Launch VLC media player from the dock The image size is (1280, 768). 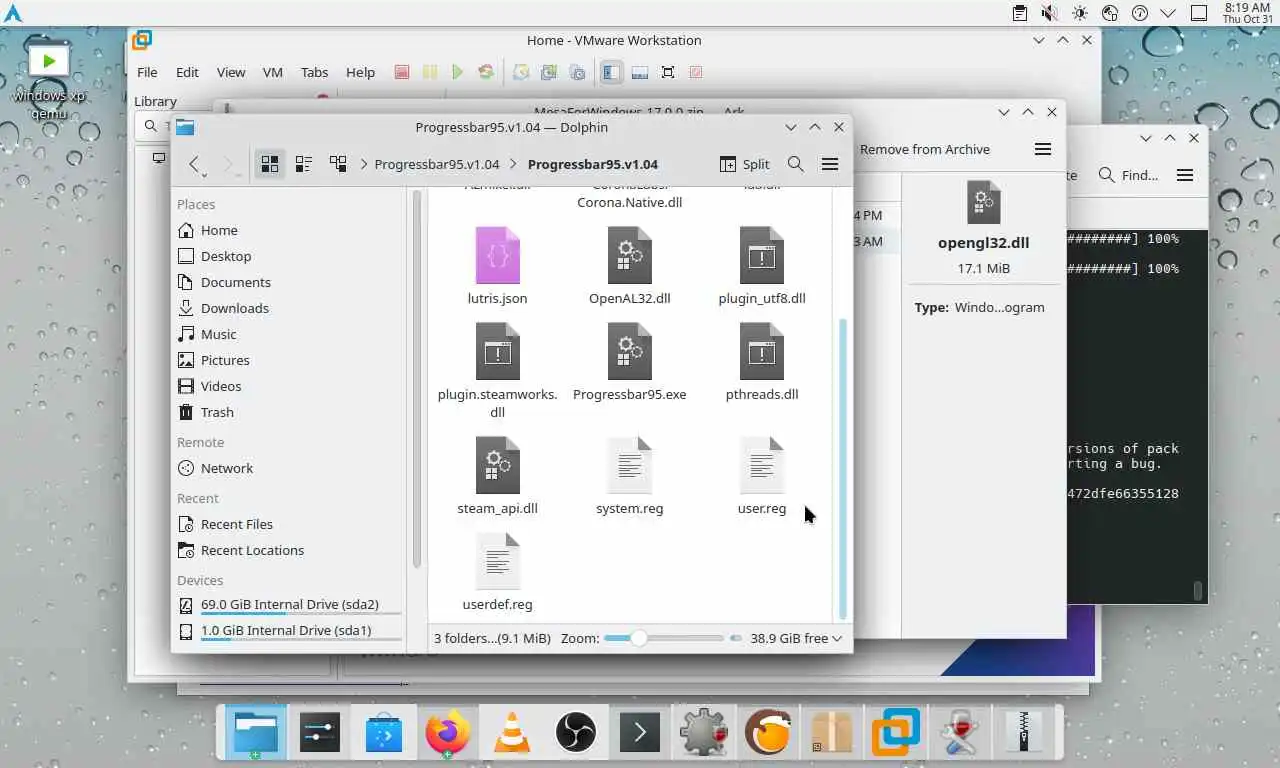[512, 733]
